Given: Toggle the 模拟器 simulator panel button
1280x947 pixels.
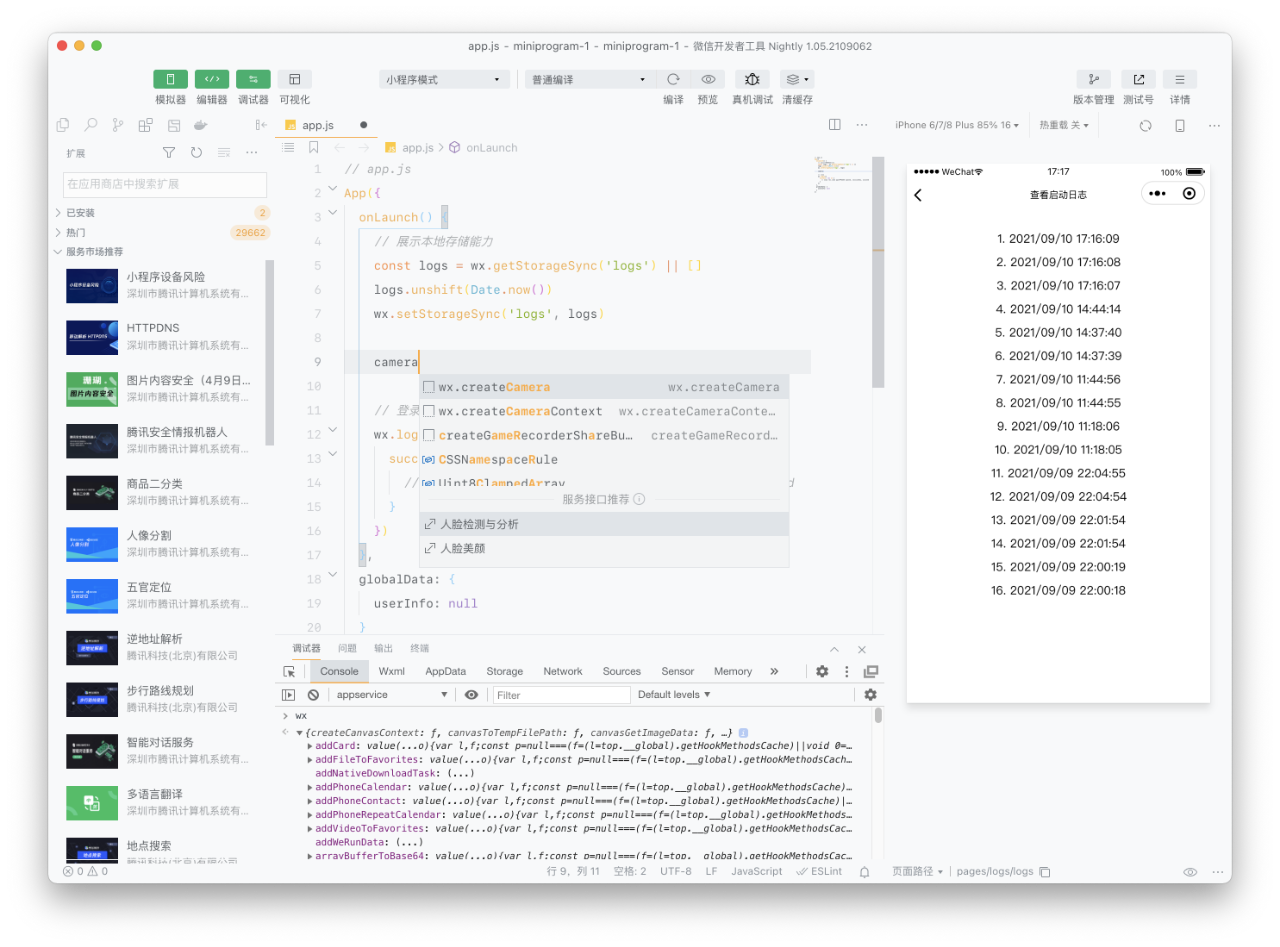Looking at the screenshot, I should [x=170, y=79].
